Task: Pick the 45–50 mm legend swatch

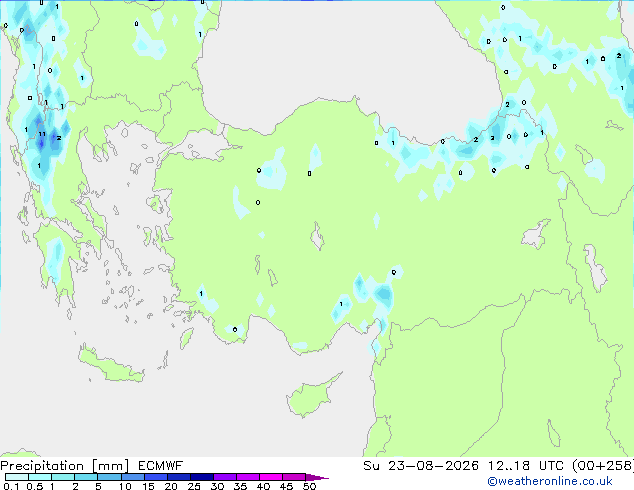Action: point(294,477)
